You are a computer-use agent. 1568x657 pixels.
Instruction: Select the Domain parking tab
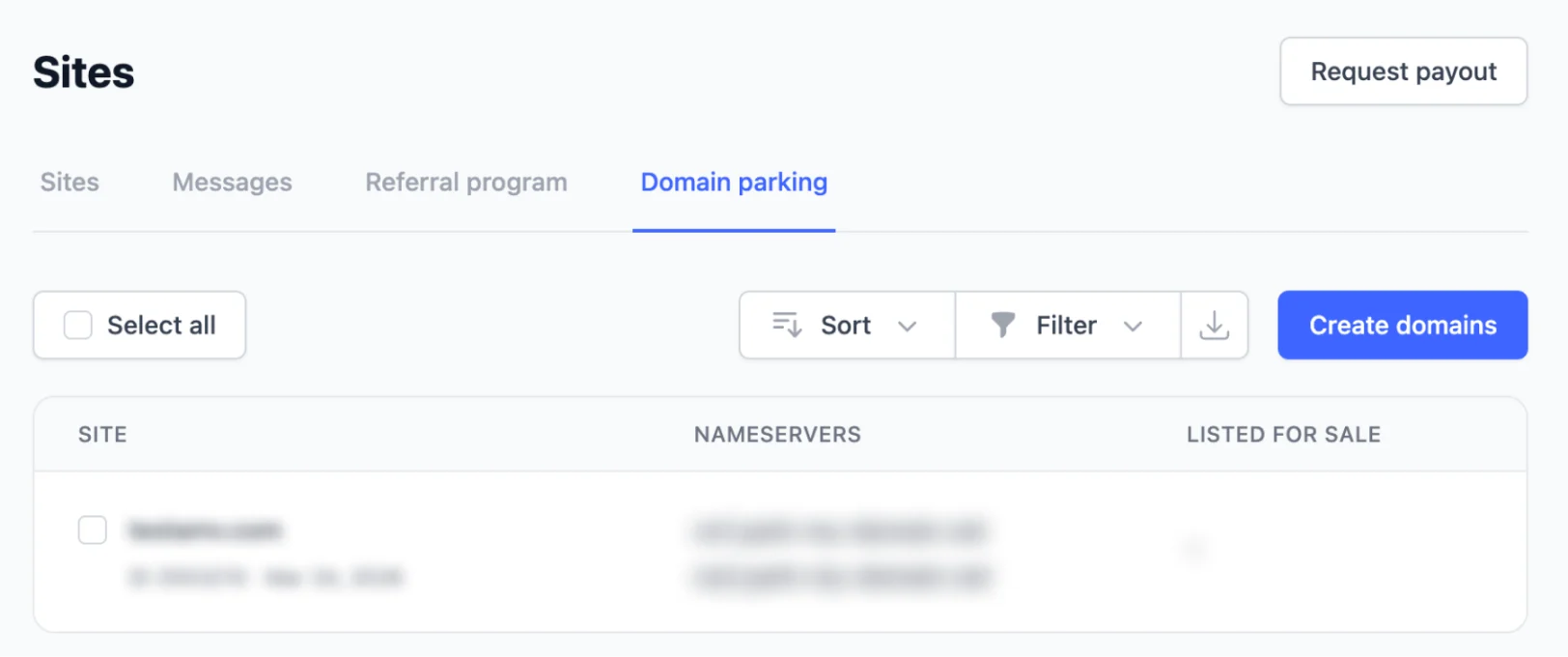[x=734, y=183]
